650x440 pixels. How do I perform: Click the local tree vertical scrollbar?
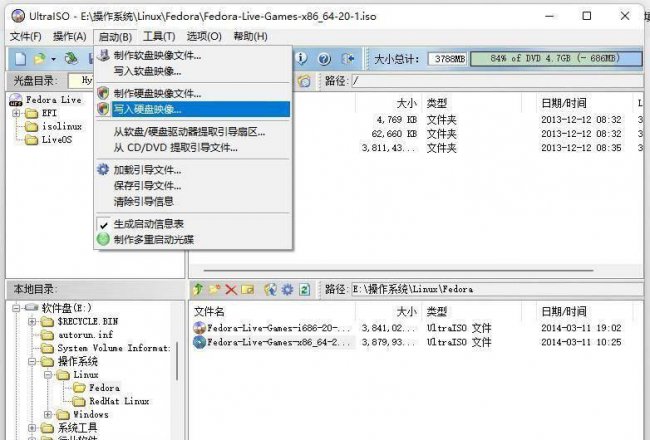point(177,361)
